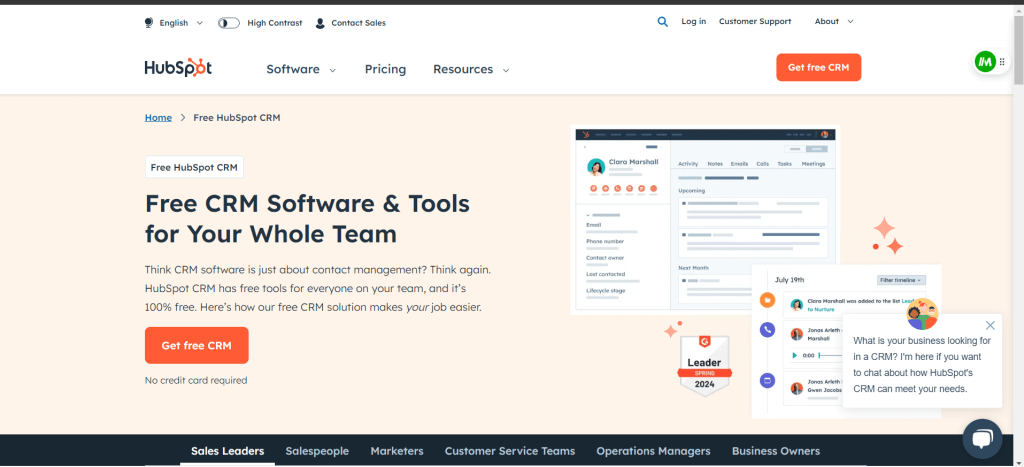Select the Marketers tab
1024x467 pixels.
click(x=397, y=451)
